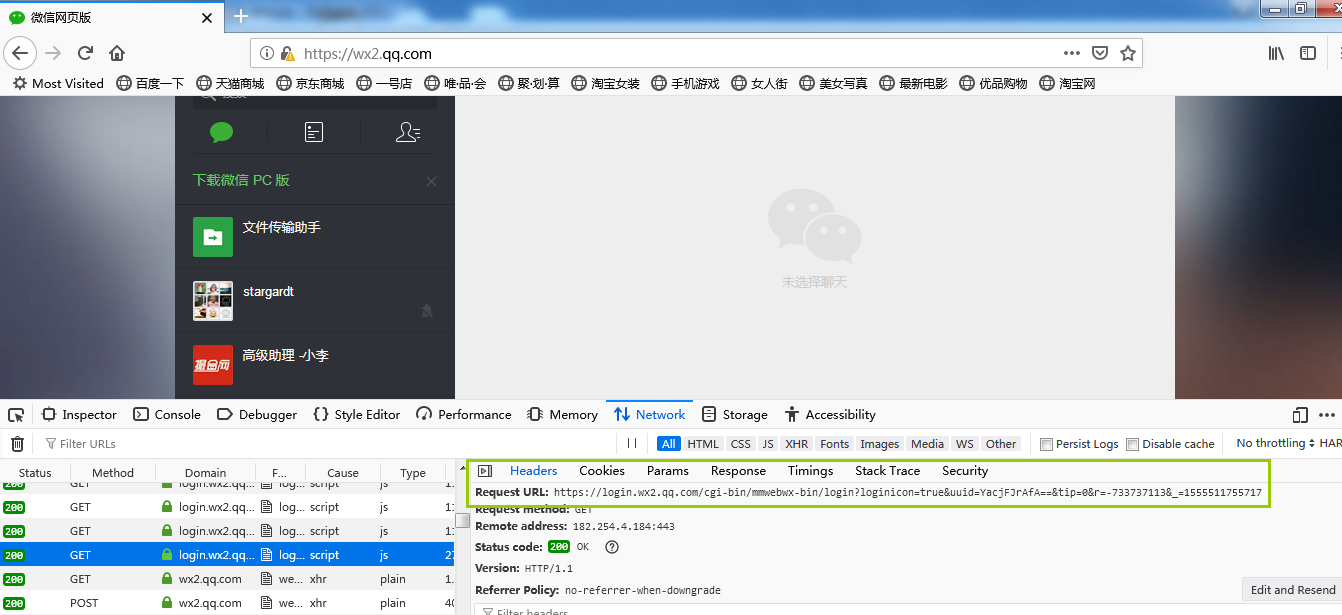Switch to Storage panel
The image size is (1342, 615).
(x=735, y=415)
